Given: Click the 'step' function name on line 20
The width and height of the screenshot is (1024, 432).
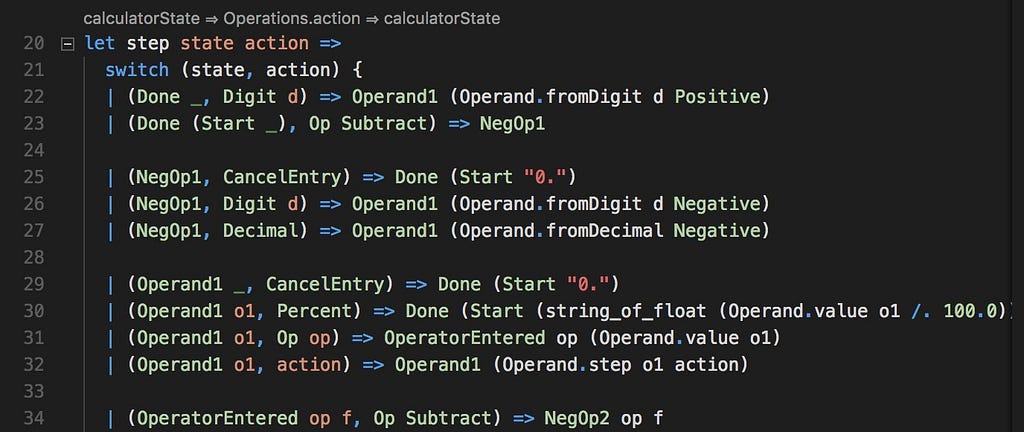Looking at the screenshot, I should (148, 44).
